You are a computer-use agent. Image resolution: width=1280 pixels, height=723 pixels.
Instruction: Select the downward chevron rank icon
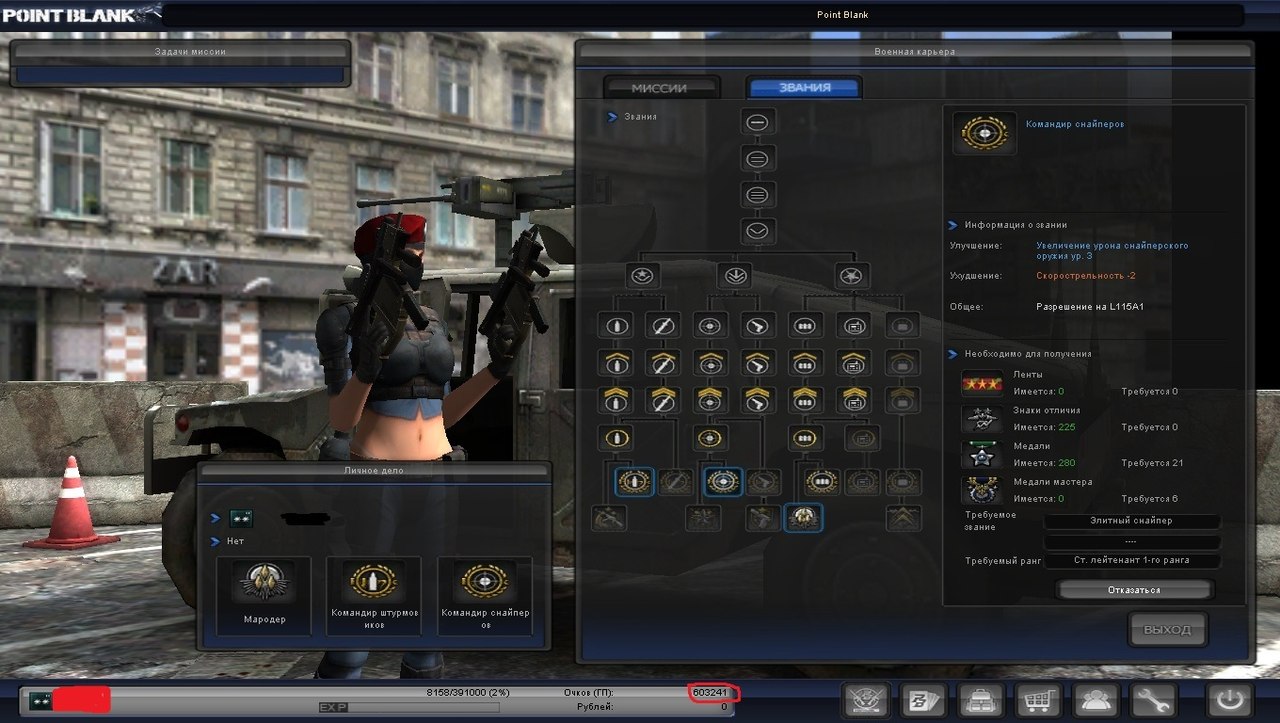[758, 231]
